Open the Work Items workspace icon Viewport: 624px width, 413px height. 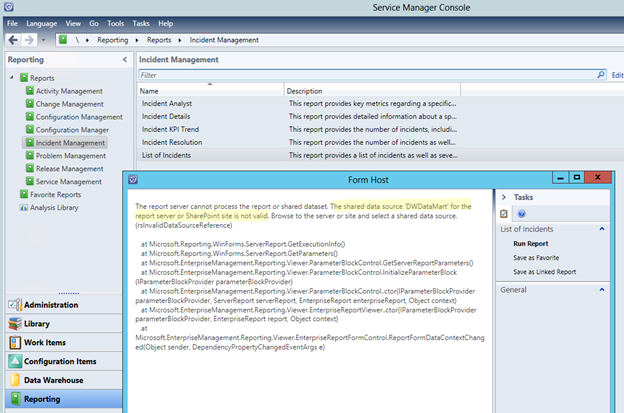15,343
